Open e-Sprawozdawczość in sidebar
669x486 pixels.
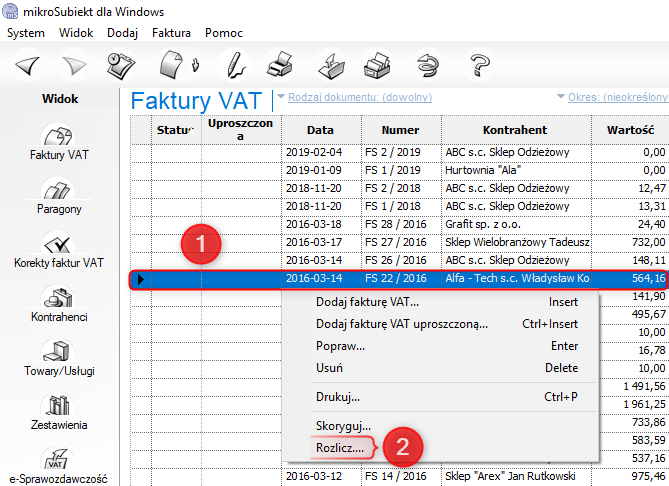click(x=59, y=467)
